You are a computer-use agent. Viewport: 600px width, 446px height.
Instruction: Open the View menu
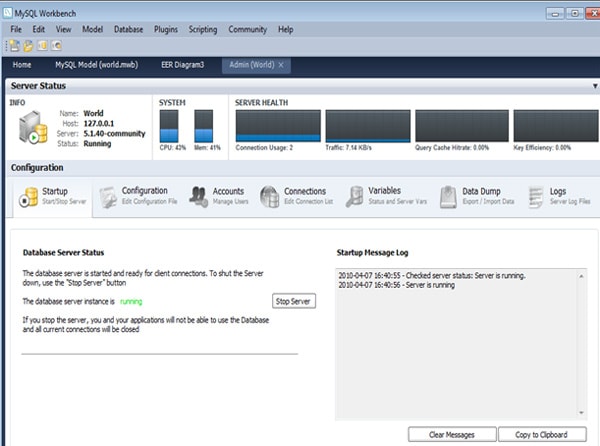tap(64, 29)
